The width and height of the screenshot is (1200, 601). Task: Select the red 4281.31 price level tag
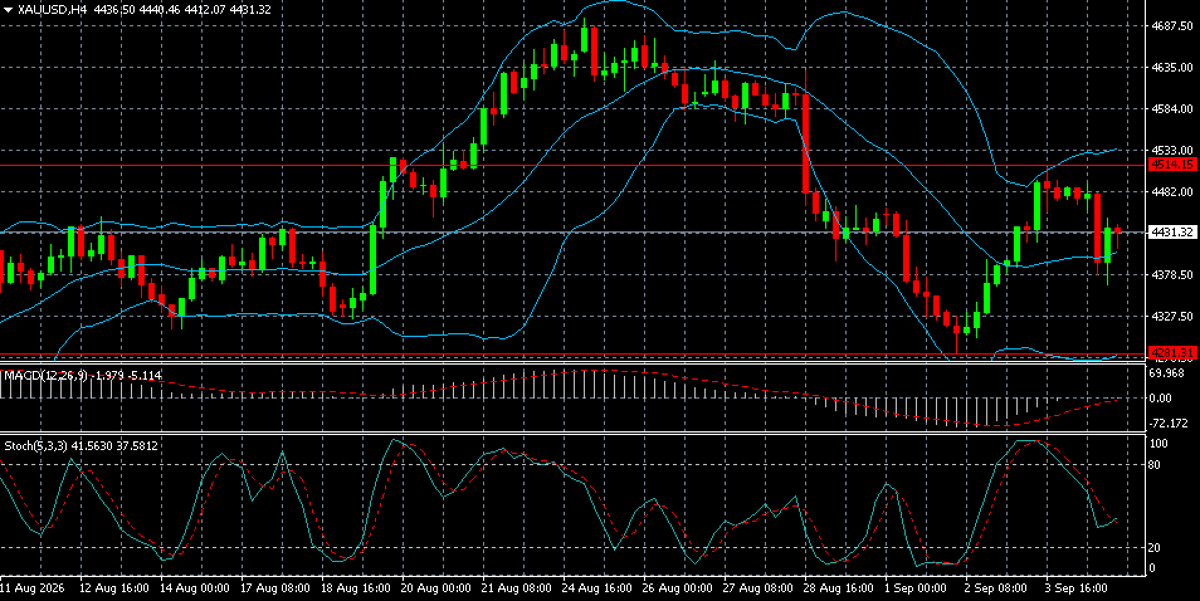click(1174, 353)
